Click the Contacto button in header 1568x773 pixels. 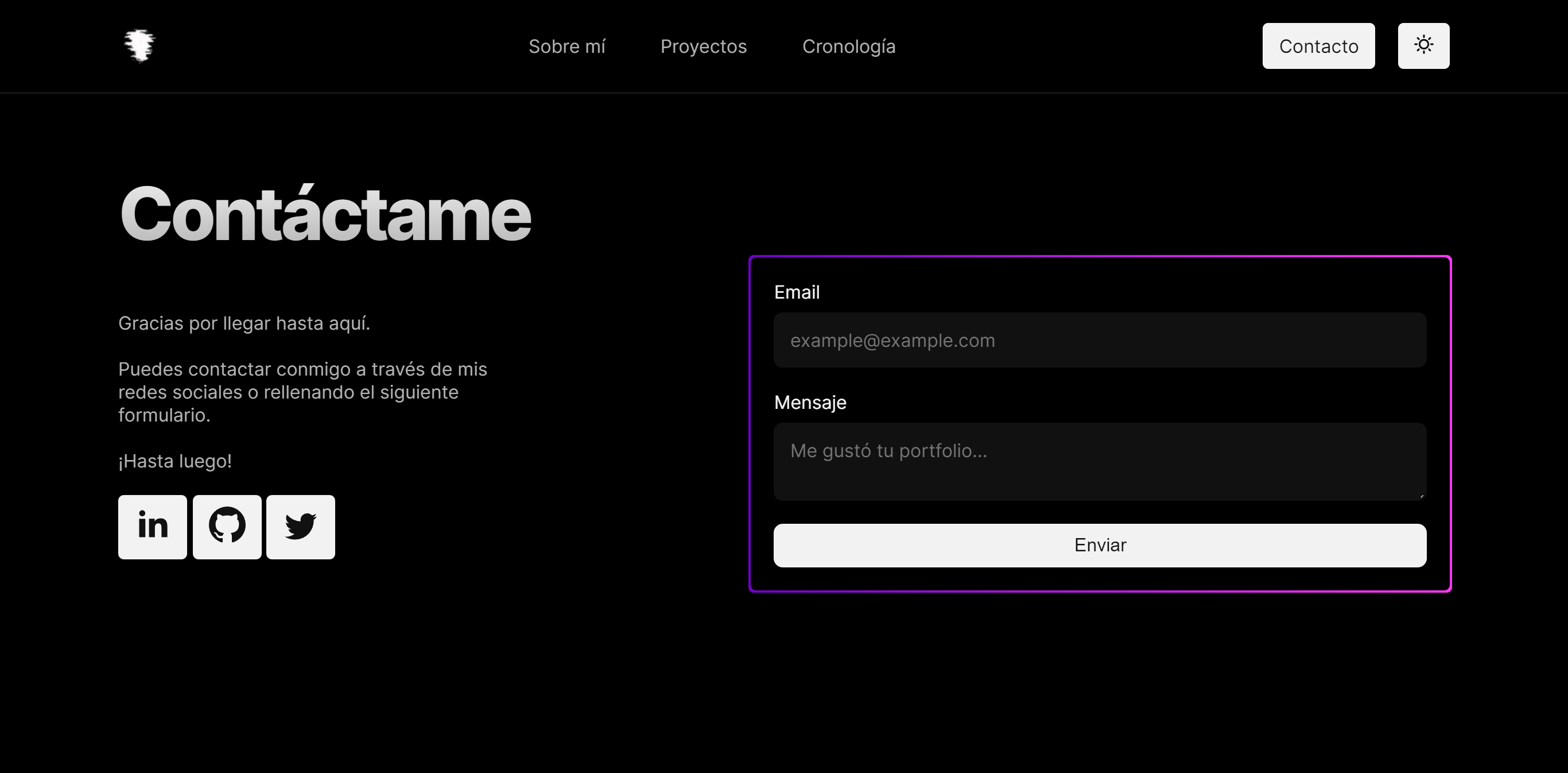click(1318, 46)
